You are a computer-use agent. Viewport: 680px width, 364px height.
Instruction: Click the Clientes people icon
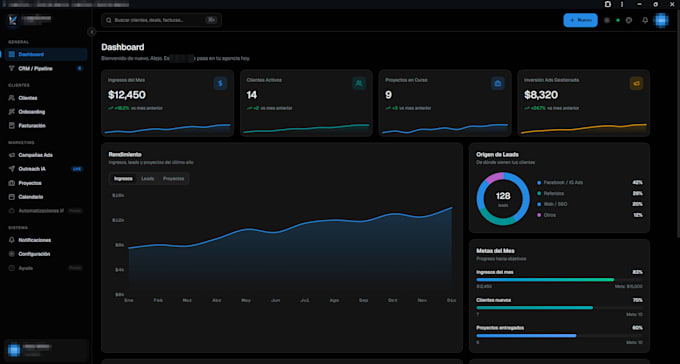click(12, 98)
